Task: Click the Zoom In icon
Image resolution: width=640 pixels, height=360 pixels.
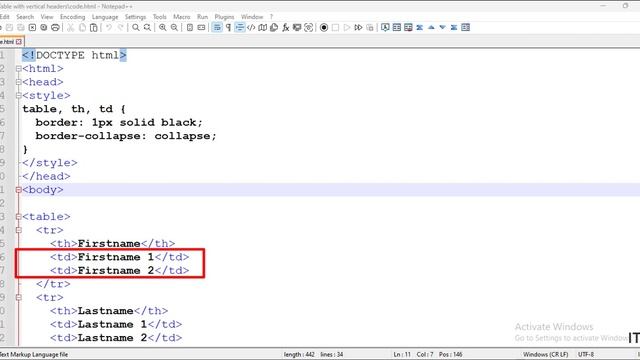Action: [163, 27]
